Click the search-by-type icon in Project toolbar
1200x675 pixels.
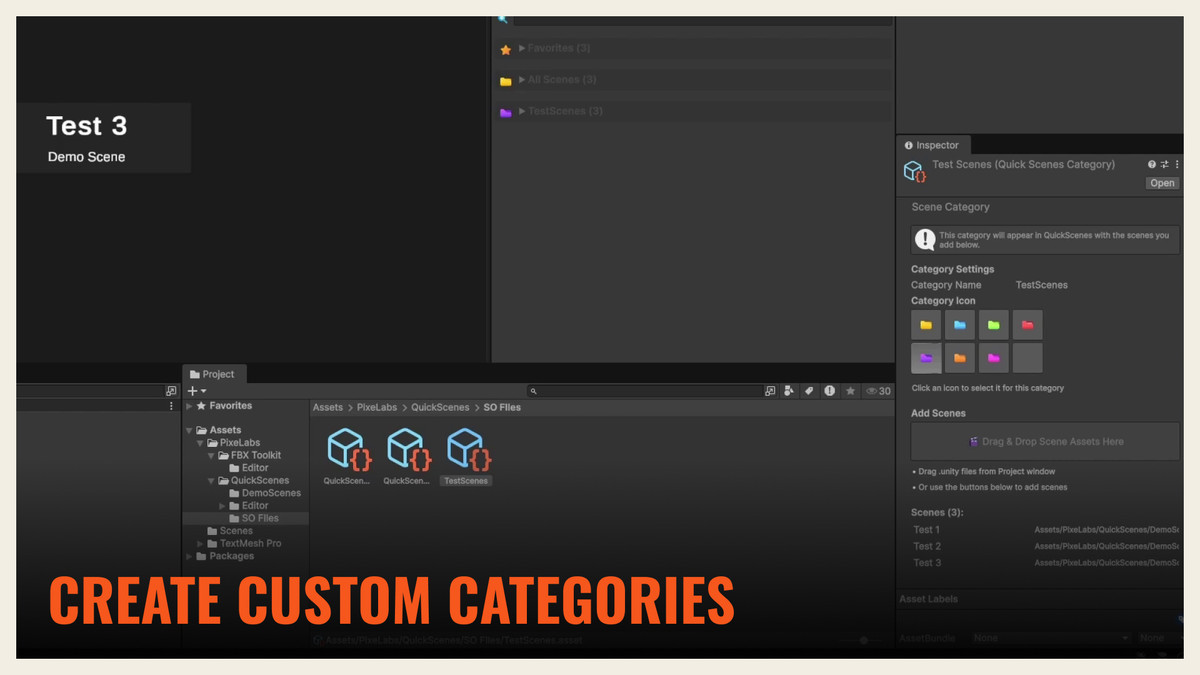pyautogui.click(x=789, y=391)
